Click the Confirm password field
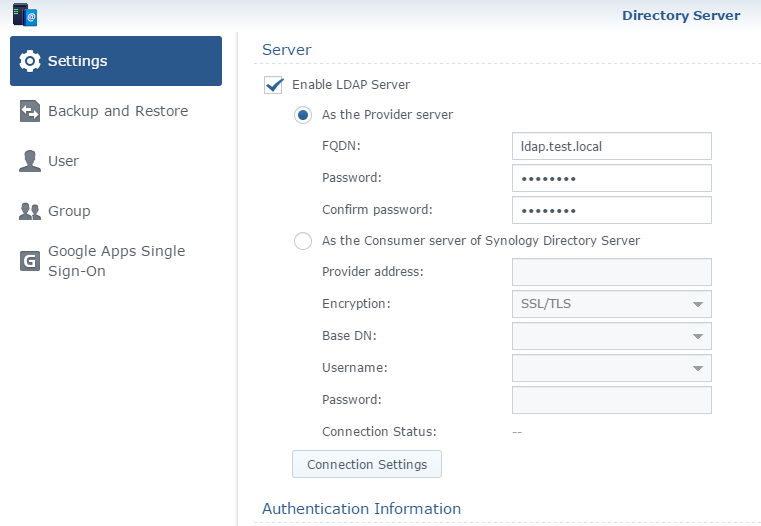761x526 pixels. [611, 210]
